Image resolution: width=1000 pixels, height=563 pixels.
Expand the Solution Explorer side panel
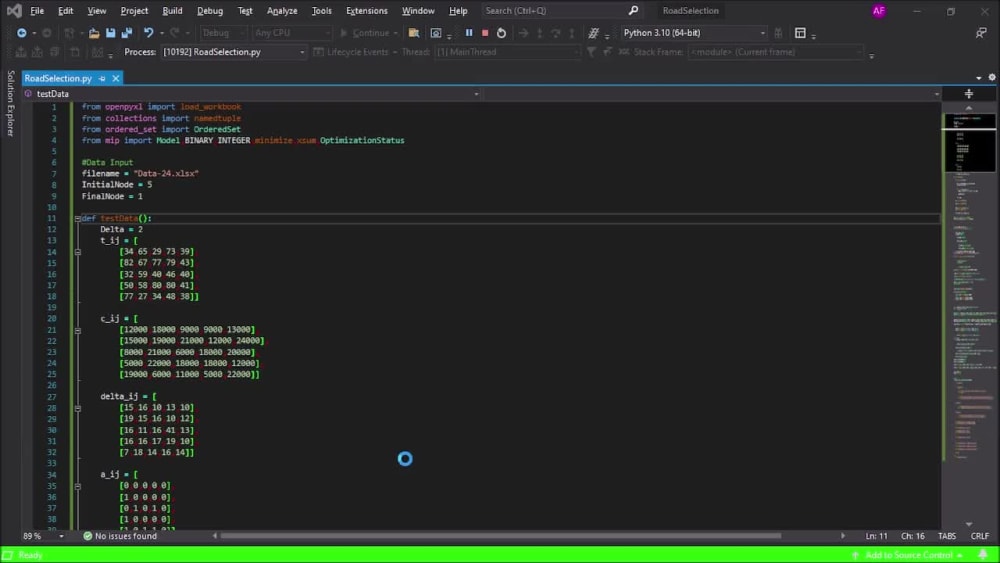click(x=10, y=103)
